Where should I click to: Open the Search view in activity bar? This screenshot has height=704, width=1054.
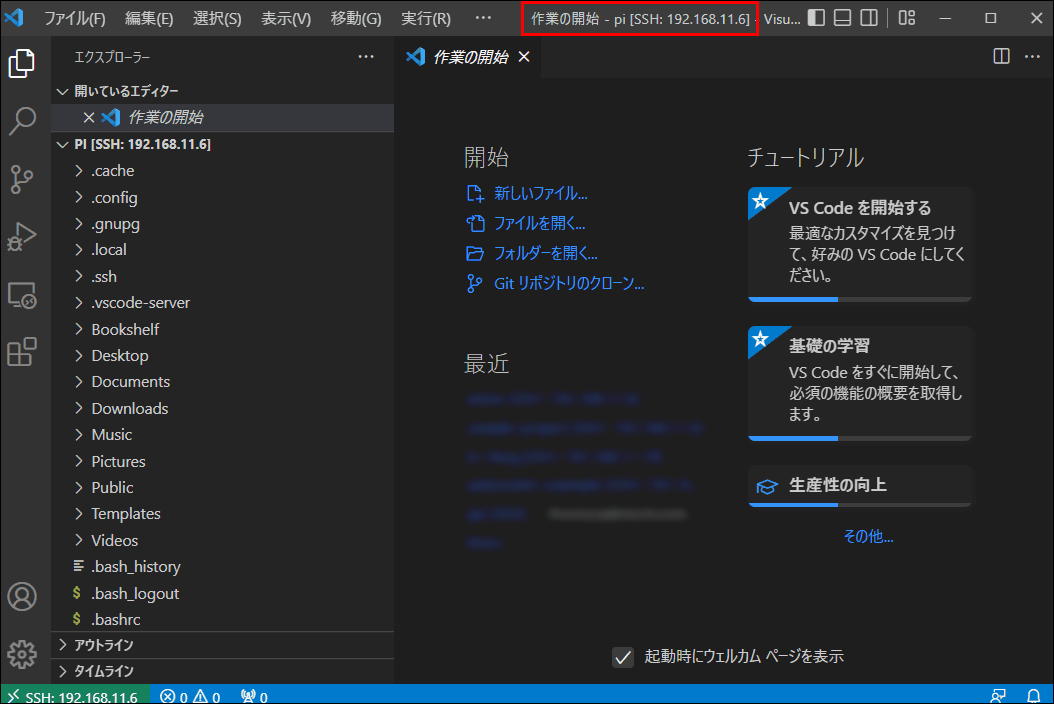(x=22, y=121)
